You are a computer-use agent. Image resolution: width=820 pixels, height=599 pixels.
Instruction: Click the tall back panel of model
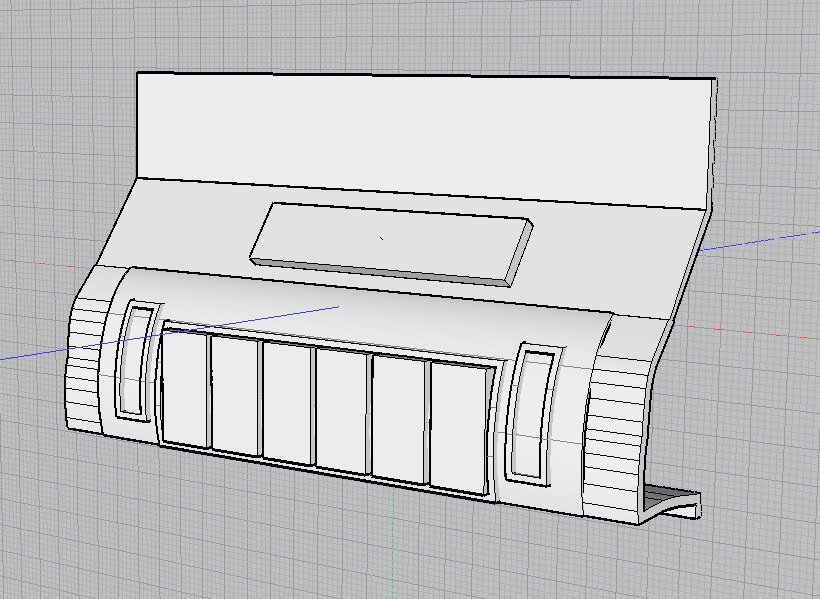tap(420, 135)
